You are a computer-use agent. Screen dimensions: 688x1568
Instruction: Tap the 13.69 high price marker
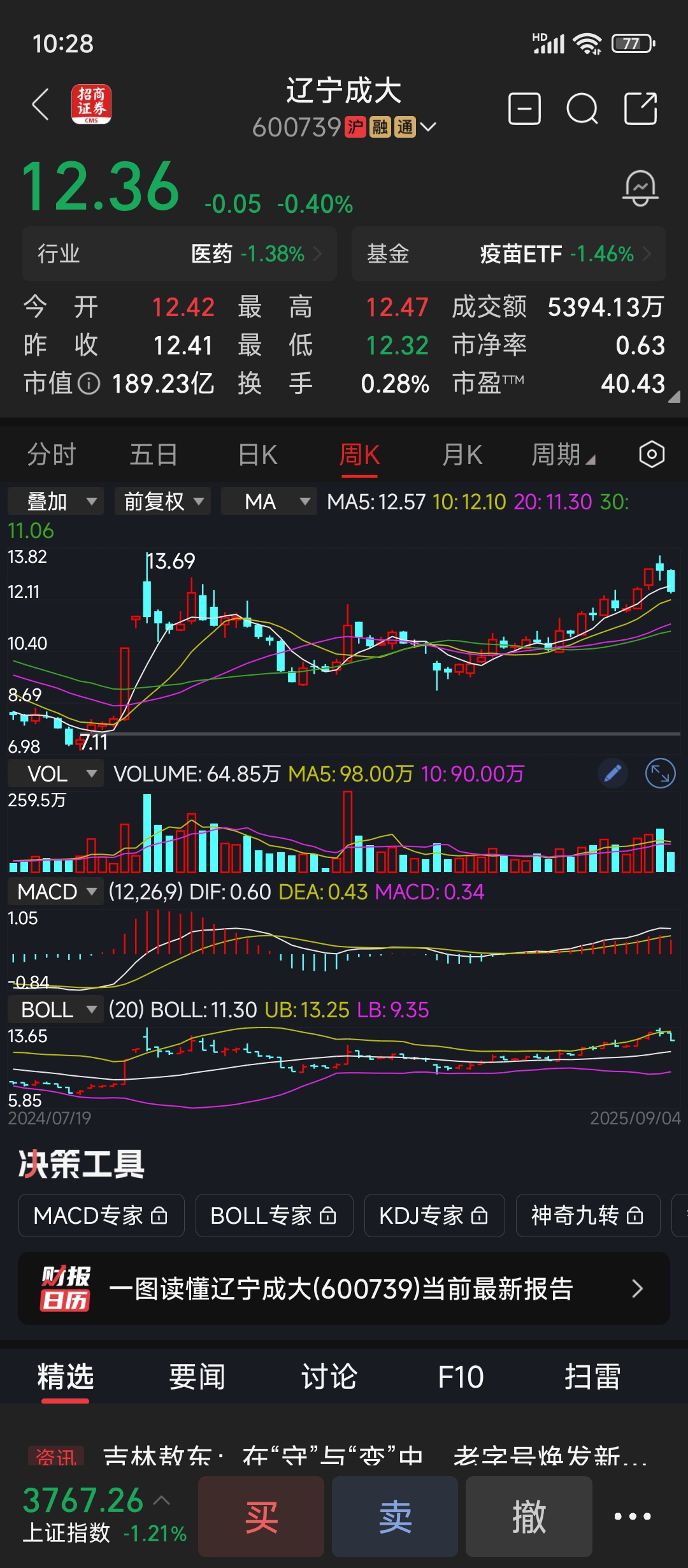[x=171, y=561]
